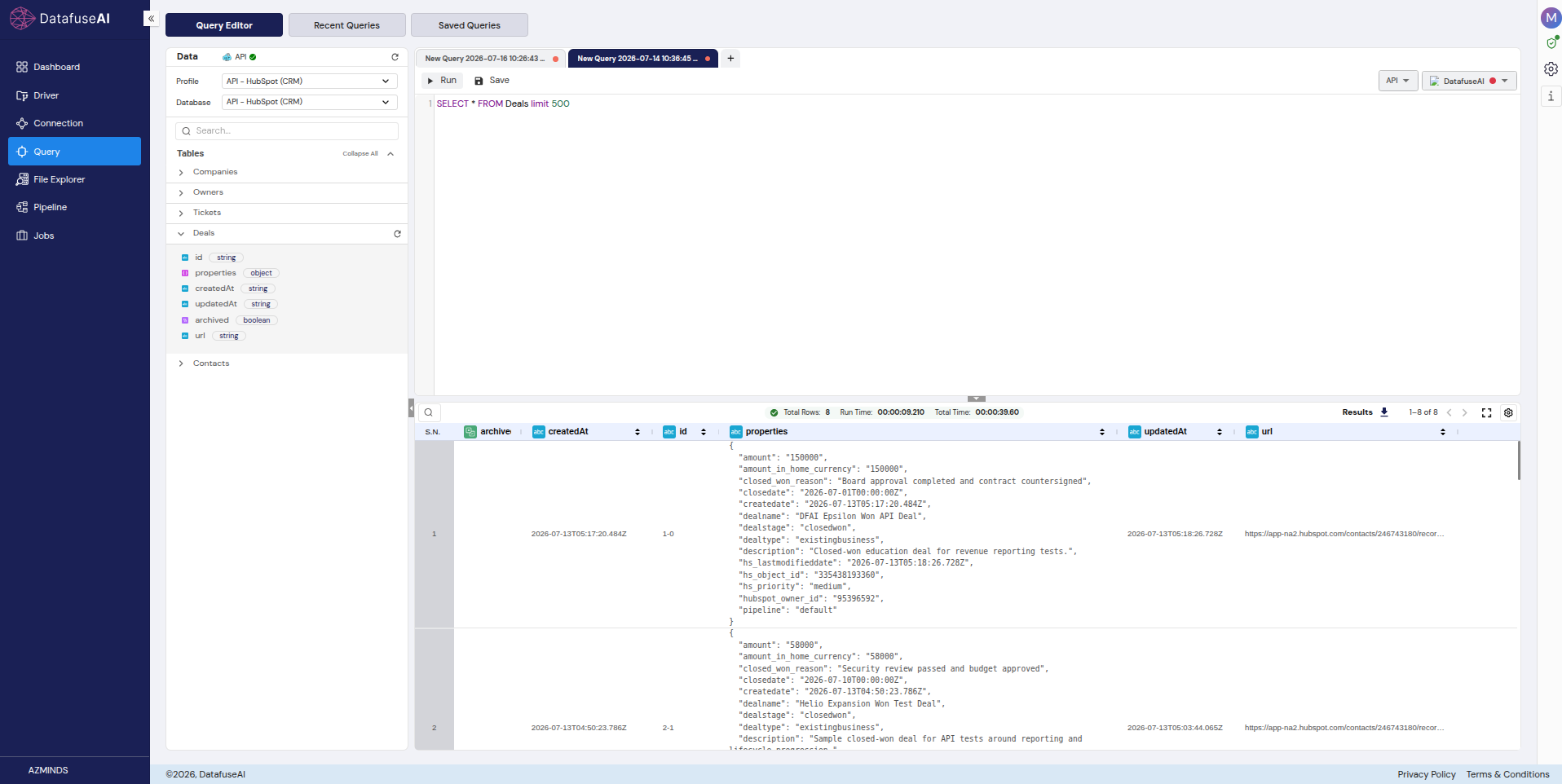Open the Jobs page
This screenshot has width=1562, height=784.
tap(74, 236)
